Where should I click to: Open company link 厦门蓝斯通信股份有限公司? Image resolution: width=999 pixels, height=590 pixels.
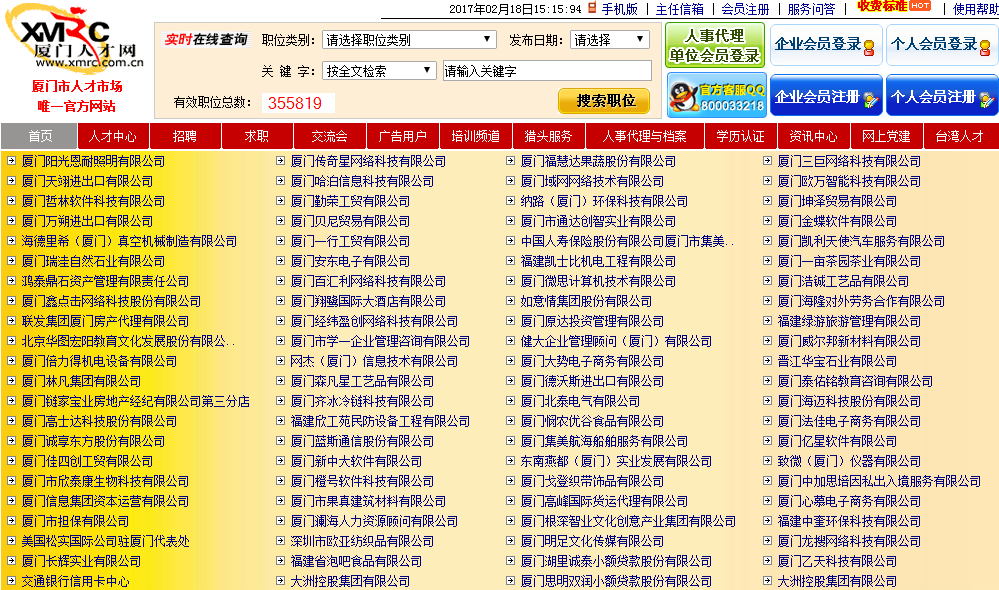tap(362, 442)
